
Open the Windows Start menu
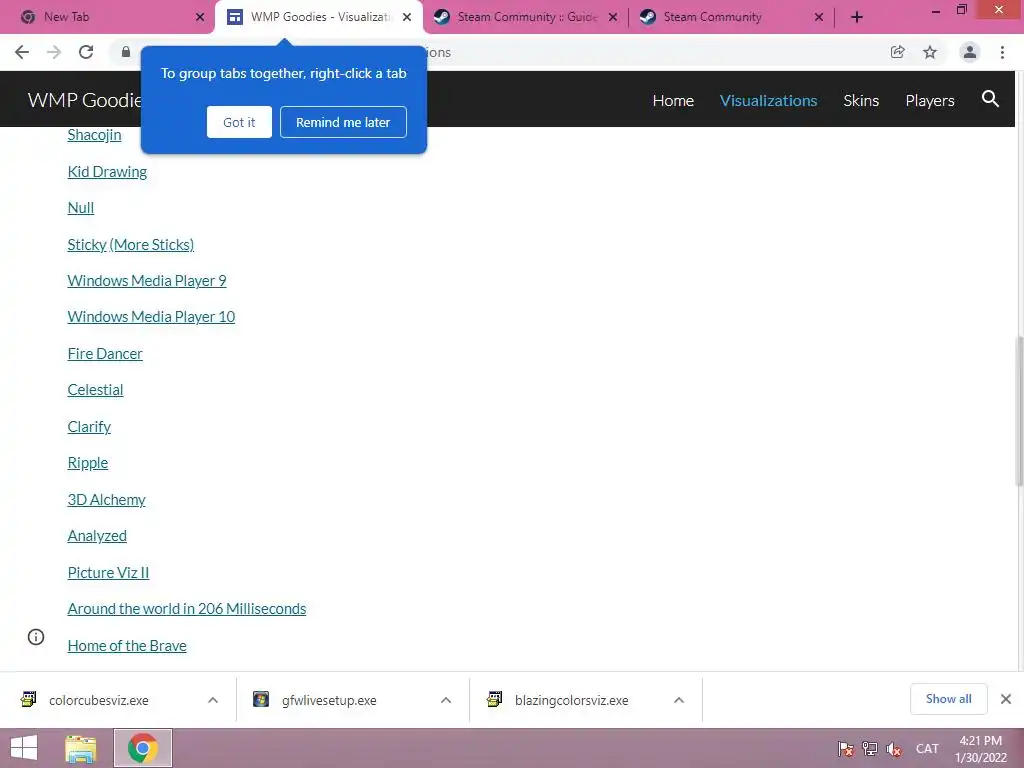point(24,748)
